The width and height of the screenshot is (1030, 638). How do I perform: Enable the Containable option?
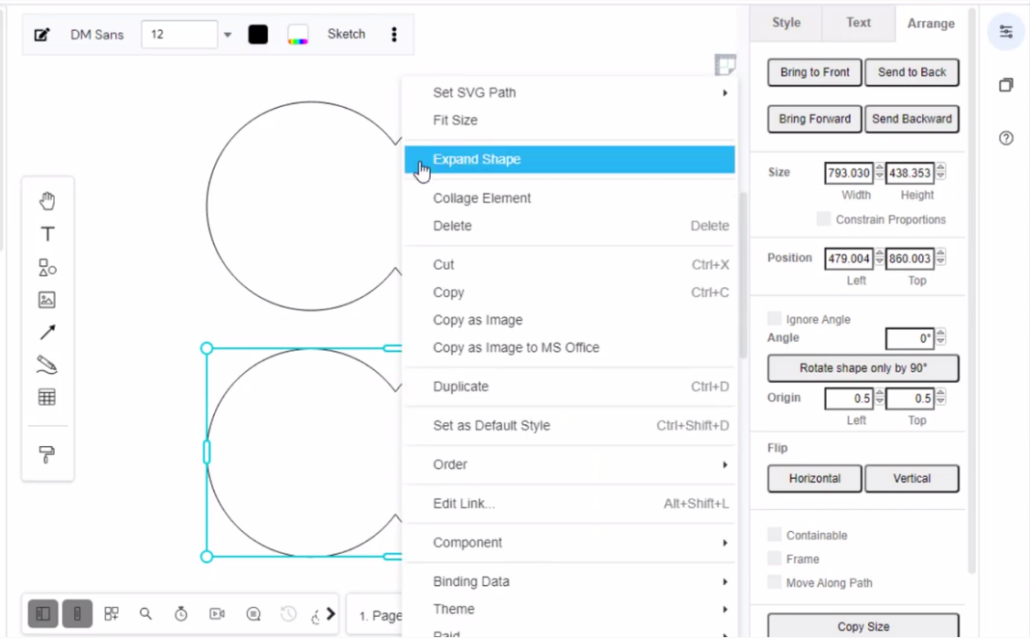(774, 534)
